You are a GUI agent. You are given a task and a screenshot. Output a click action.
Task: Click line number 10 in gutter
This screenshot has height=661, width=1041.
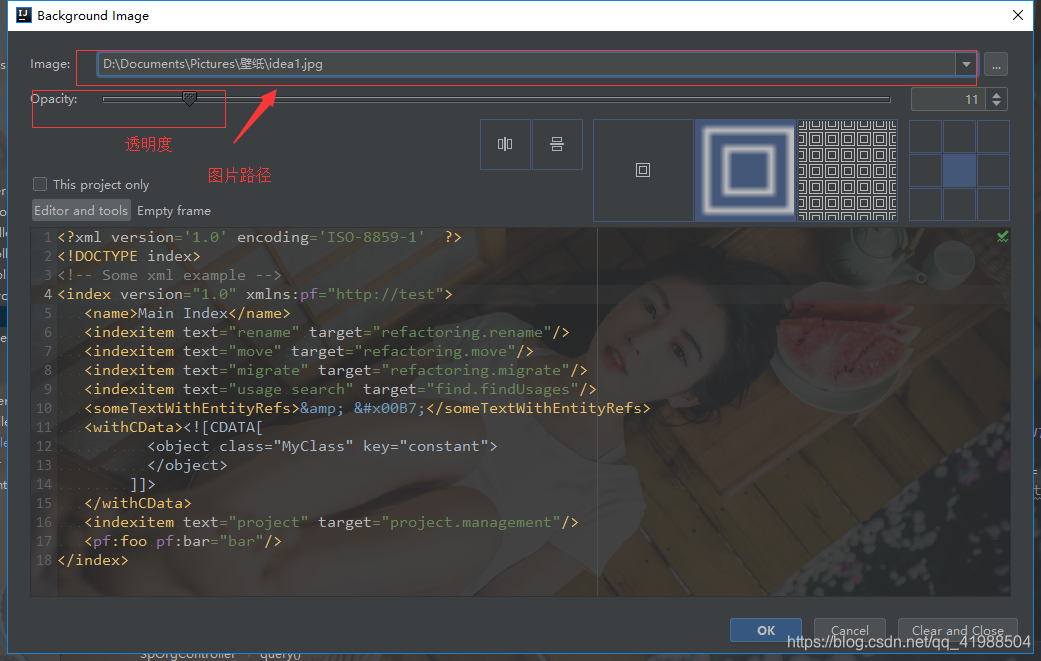click(x=44, y=408)
